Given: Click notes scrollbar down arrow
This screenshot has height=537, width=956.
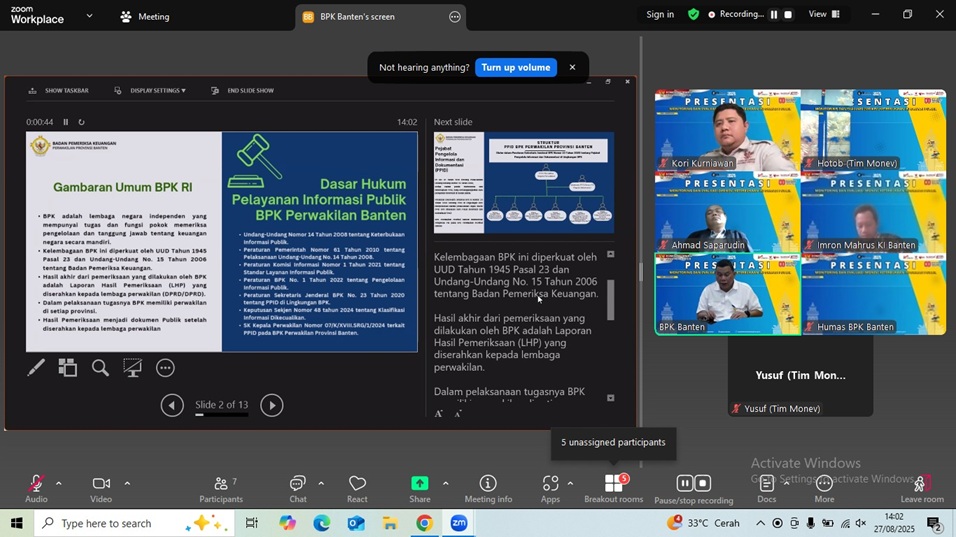Looking at the screenshot, I should [x=610, y=397].
